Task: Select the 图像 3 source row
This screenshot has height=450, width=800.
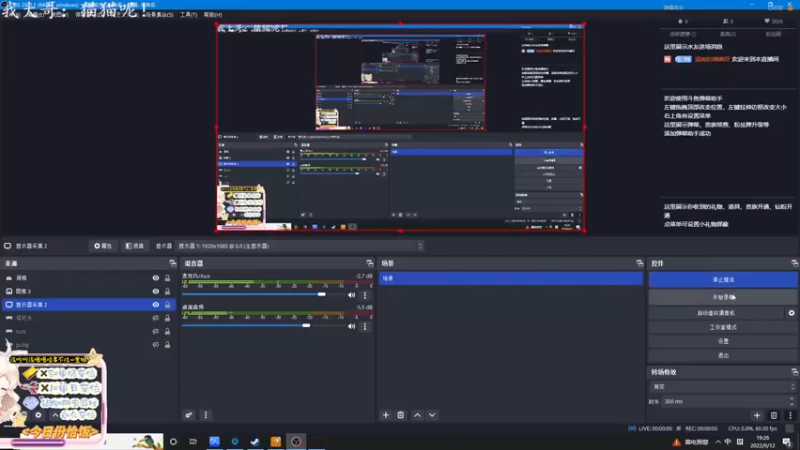Action: (x=89, y=291)
